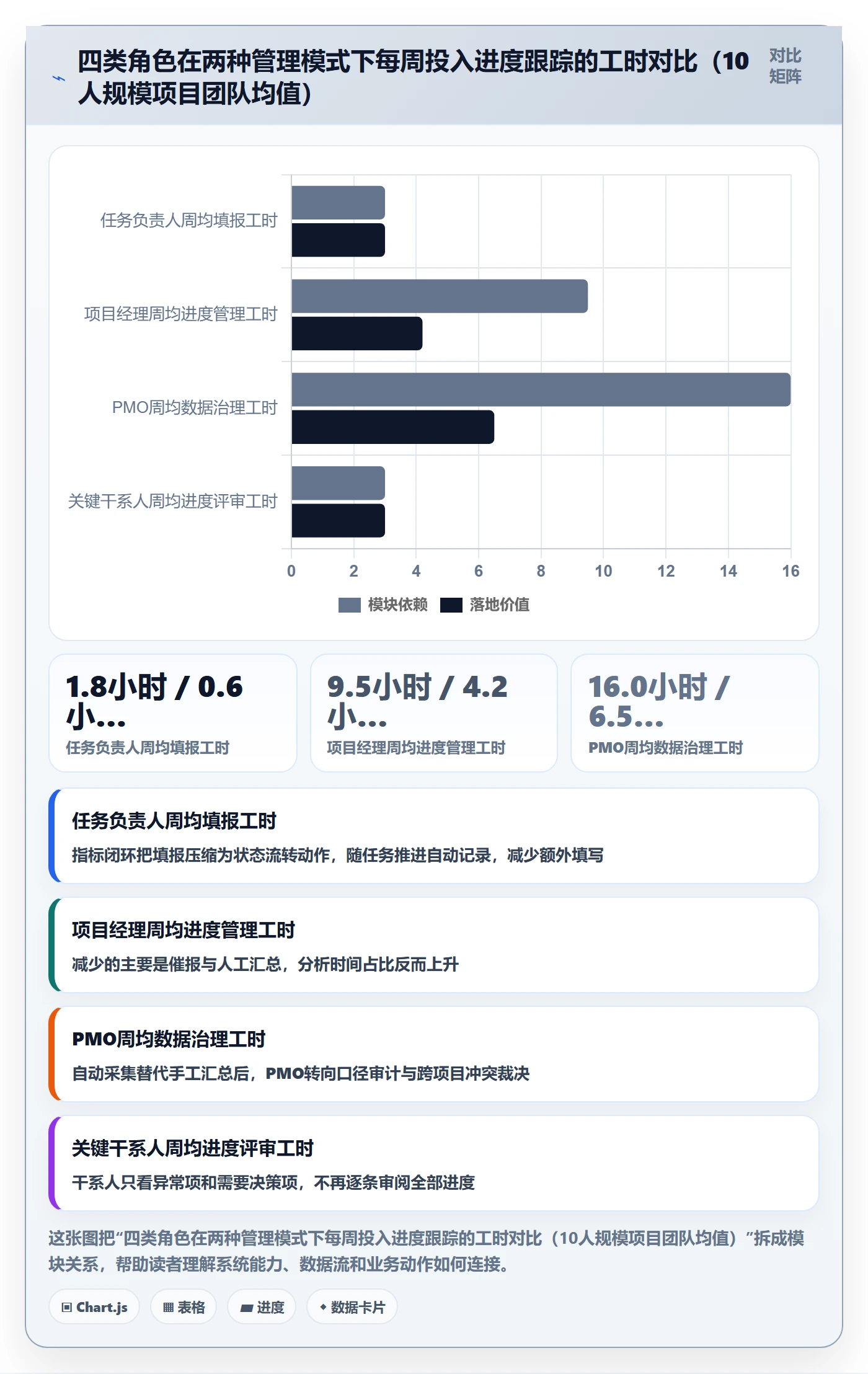The width and height of the screenshot is (868, 1374).
Task: Open the 16.0小时 / 6.5… stat card
Action: tap(695, 713)
